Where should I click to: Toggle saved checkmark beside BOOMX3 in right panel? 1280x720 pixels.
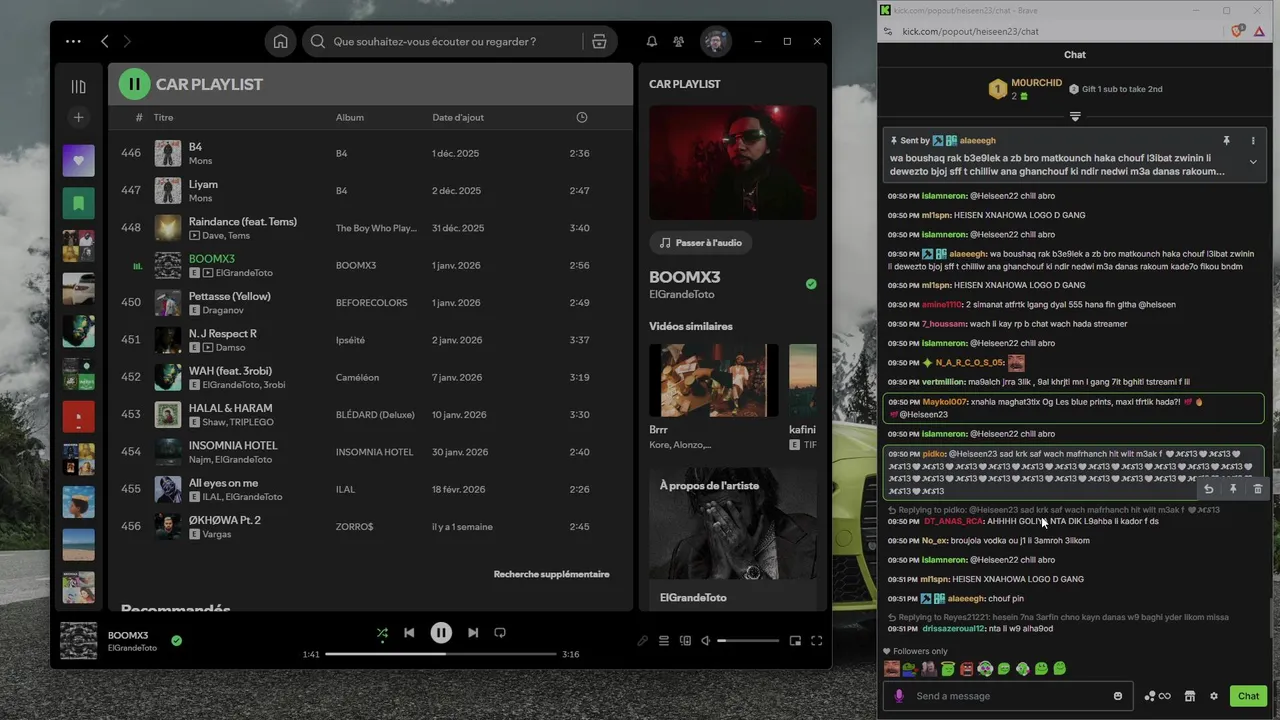(x=811, y=284)
